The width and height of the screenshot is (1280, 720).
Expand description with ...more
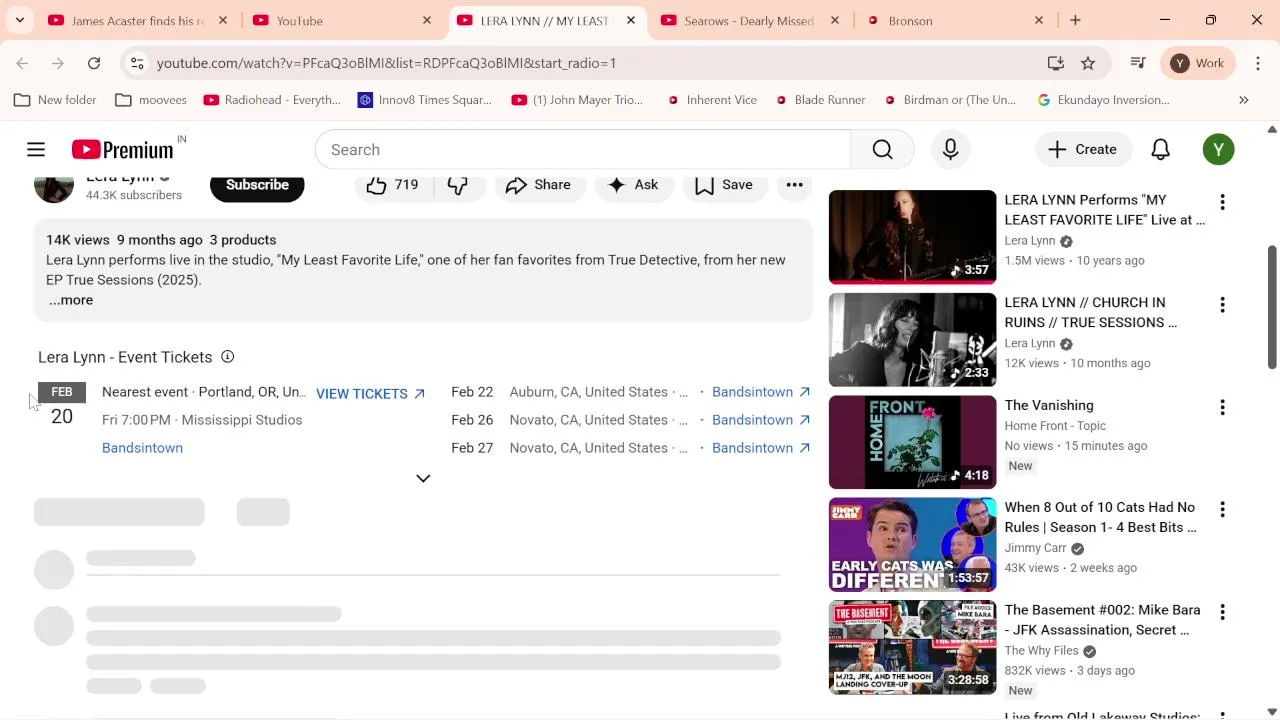point(71,300)
